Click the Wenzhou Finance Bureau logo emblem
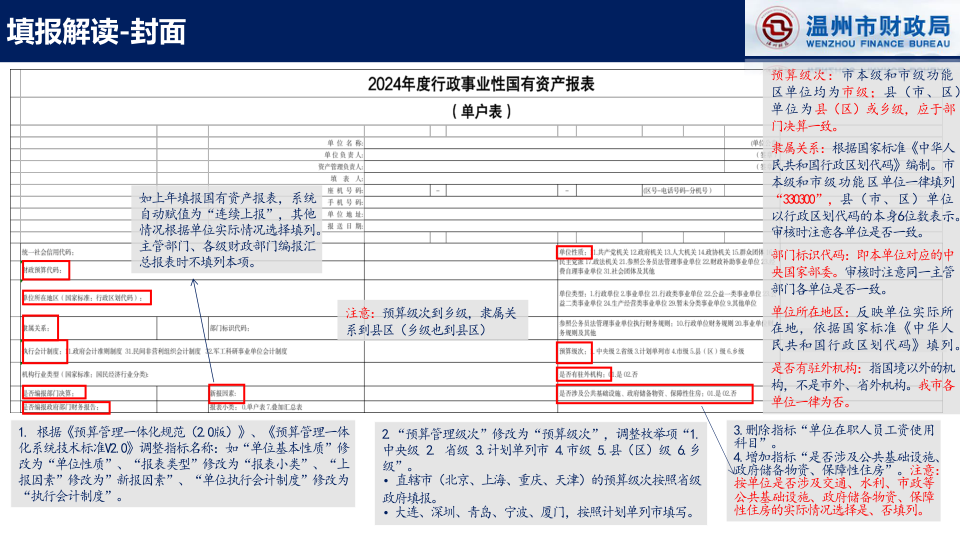The image size is (960, 540). coord(777,28)
